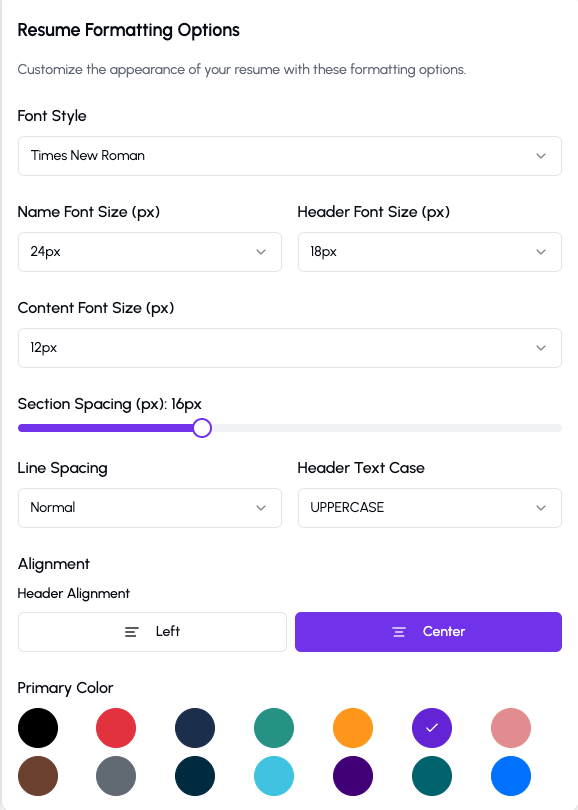Viewport: 578px width, 810px height.
Task: Select the orange primary color swatch
Action: 353,728
